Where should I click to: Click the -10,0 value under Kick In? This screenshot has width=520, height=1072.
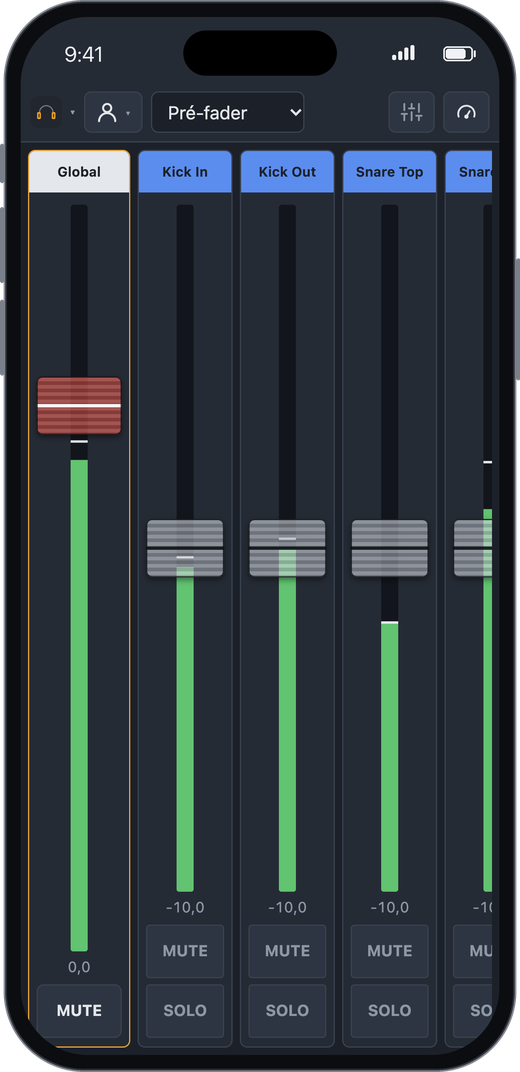(185, 907)
